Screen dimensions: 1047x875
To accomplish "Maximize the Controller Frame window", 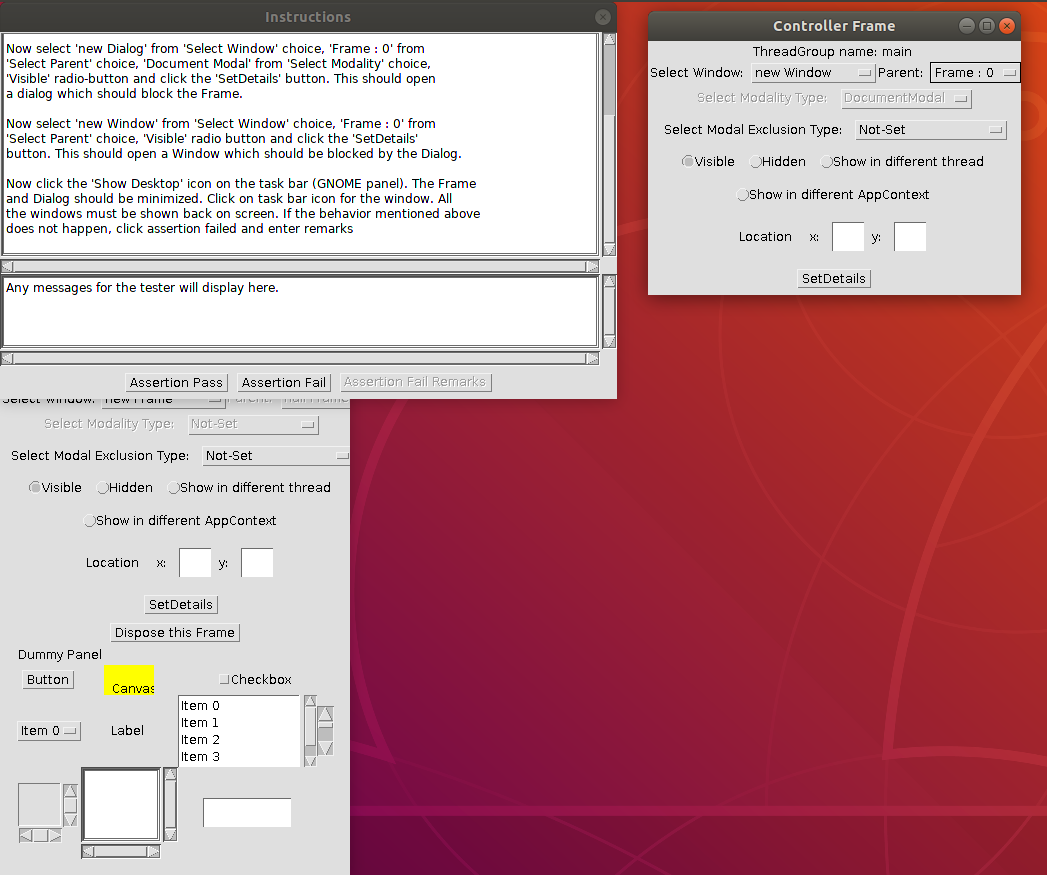I will (x=987, y=26).
